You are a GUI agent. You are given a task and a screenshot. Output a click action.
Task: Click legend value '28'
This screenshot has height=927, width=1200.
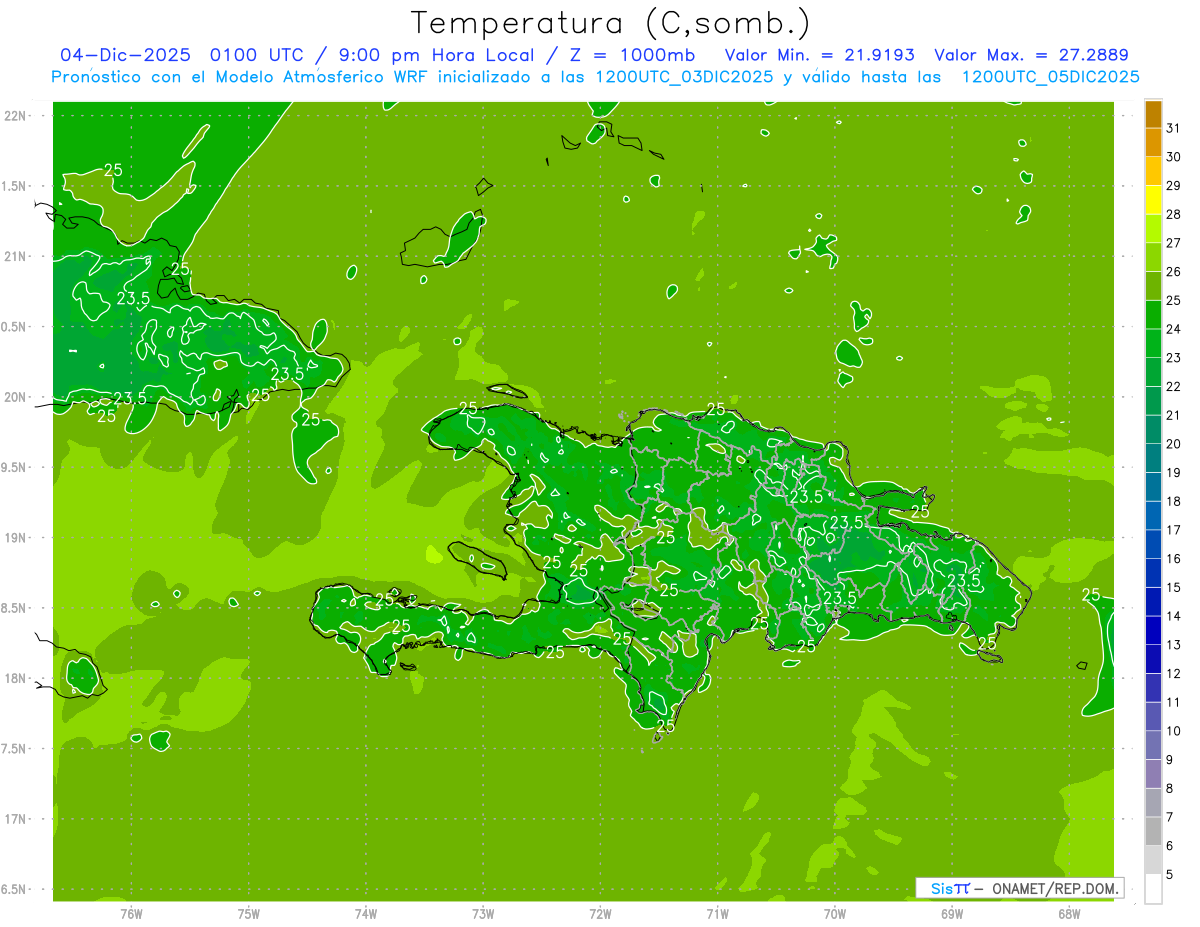tap(1174, 214)
